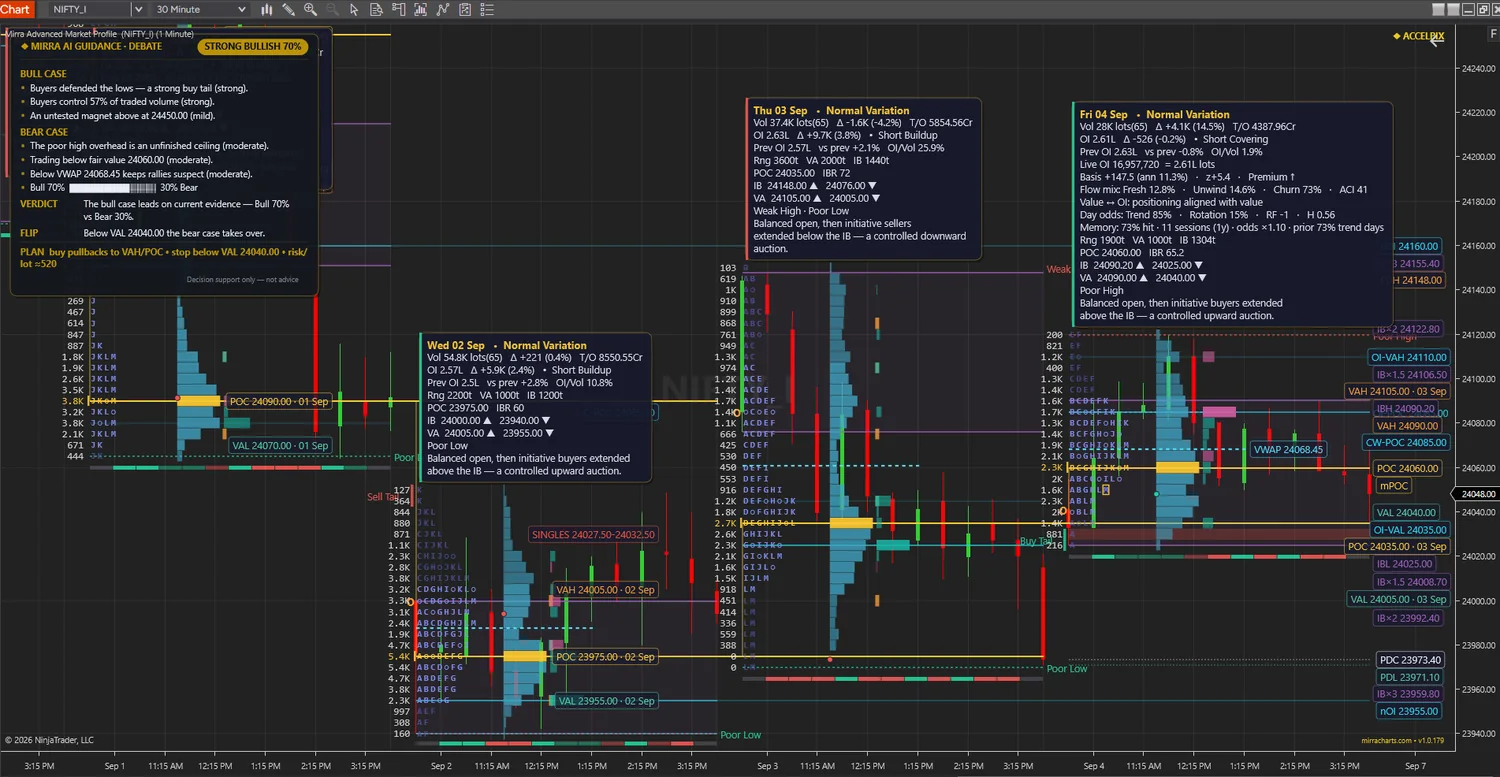Click the VWAP 24068.45 label
Viewport: 1500px width, 777px height.
1288,449
